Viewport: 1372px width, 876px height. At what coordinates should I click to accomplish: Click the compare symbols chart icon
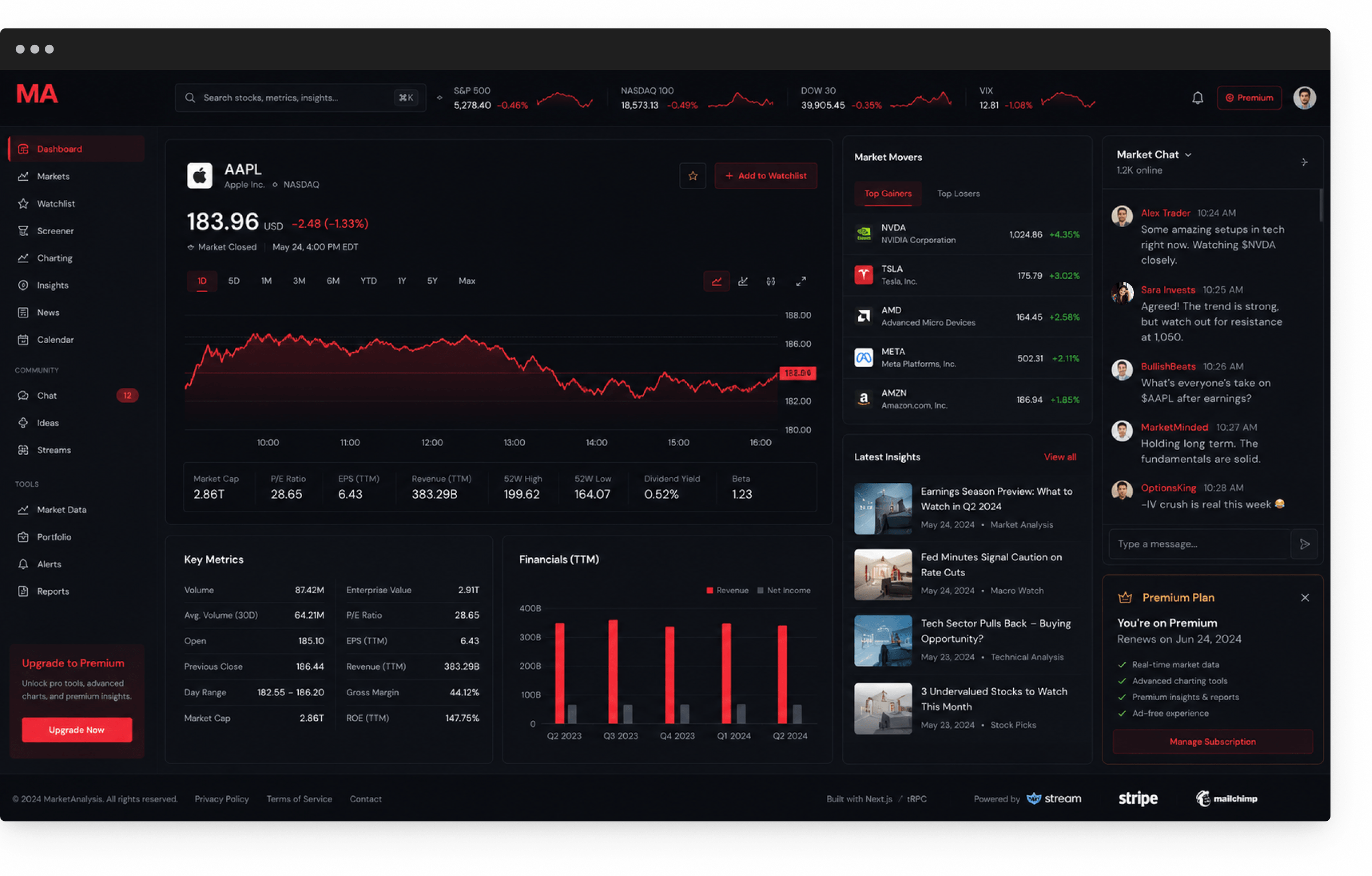770,281
